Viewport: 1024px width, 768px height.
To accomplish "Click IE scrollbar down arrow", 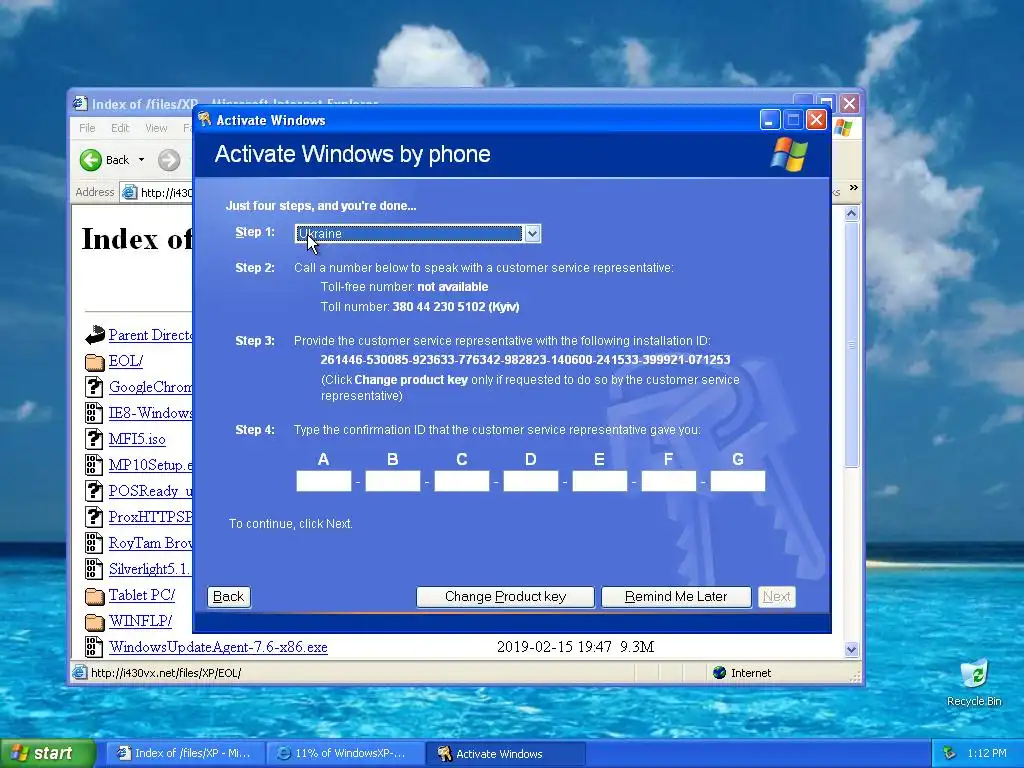I will pyautogui.click(x=851, y=649).
